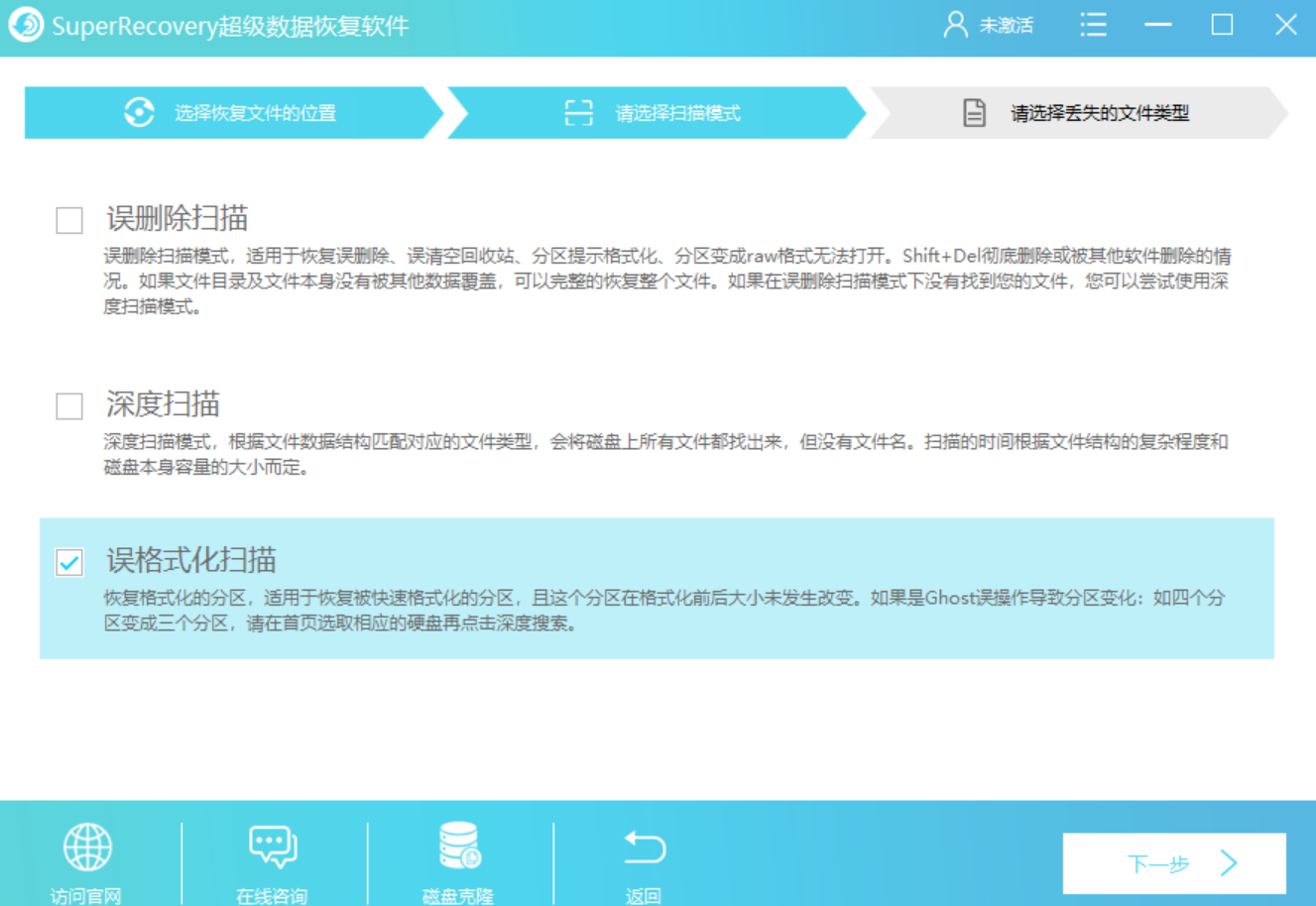This screenshot has width=1316, height=906.
Task: Go to 选择恢复文件的位置 step
Action: point(234,112)
